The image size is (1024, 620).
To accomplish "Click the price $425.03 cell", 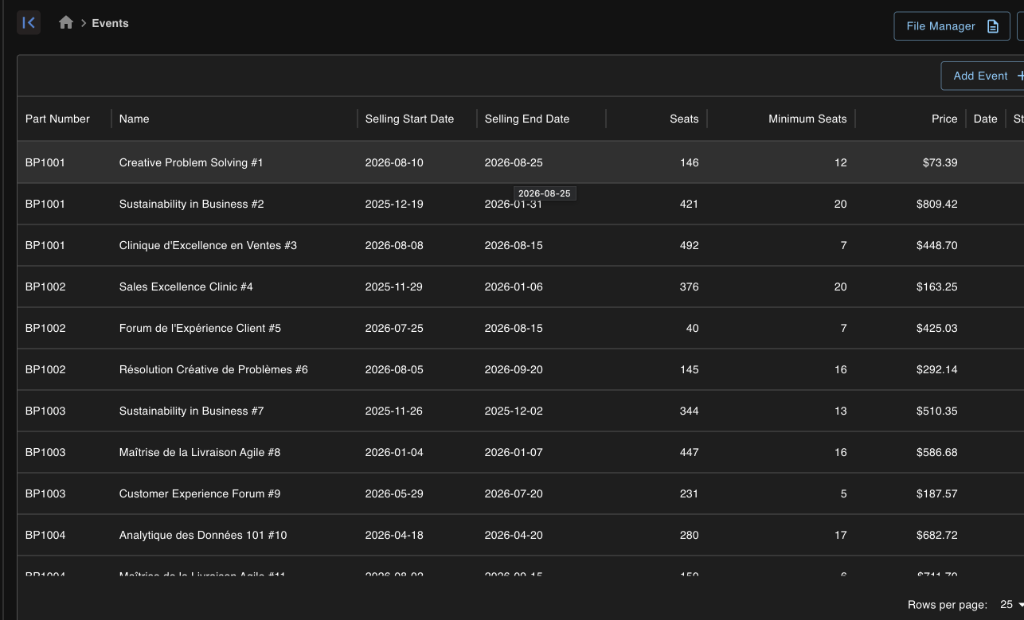I will click(x=936, y=328).
